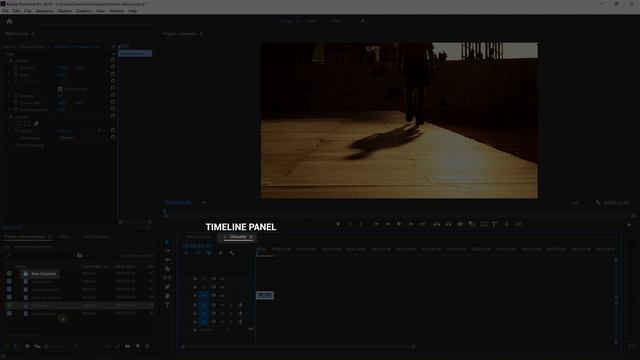
Task: Select the Razor tool
Action: pos(167,269)
